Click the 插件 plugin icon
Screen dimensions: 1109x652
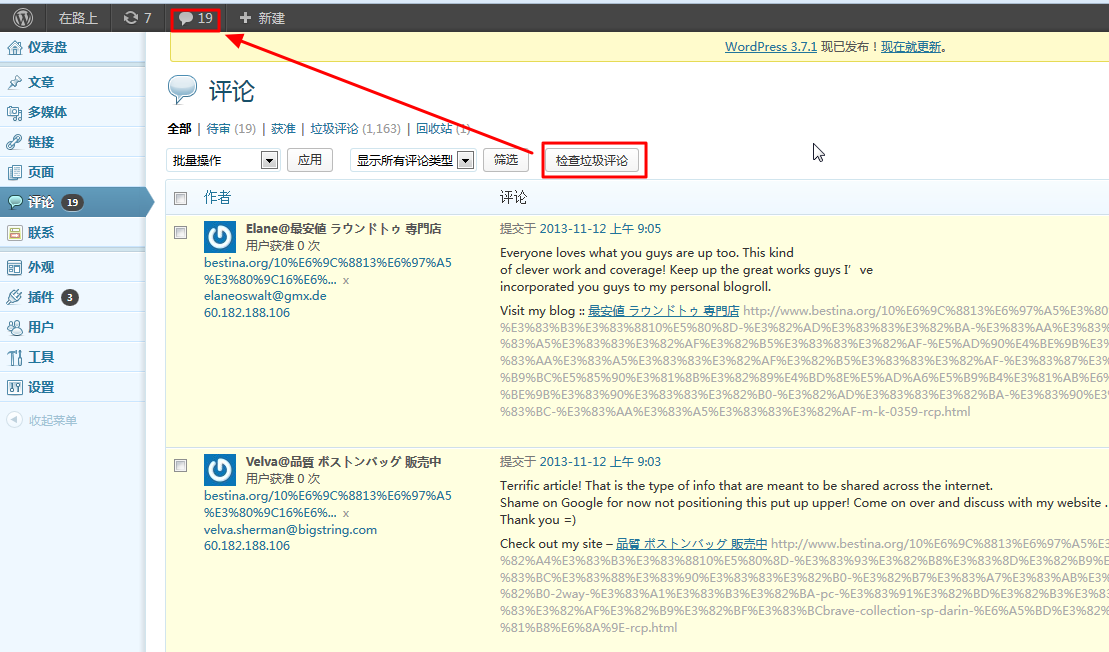(x=14, y=297)
